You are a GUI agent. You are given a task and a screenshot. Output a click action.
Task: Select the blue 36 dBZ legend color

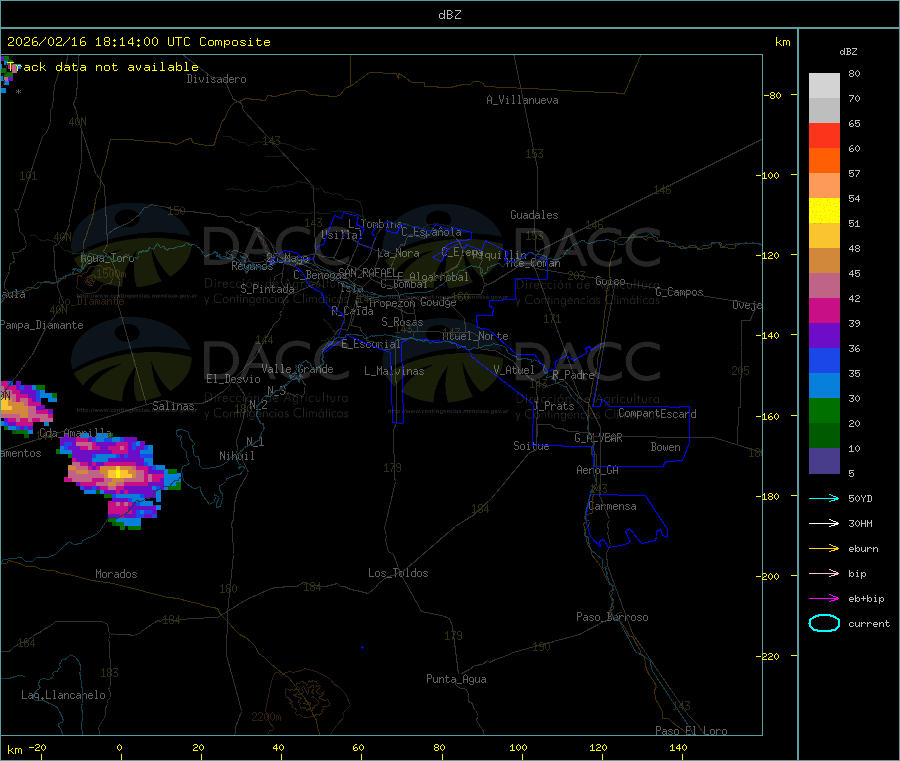[824, 360]
